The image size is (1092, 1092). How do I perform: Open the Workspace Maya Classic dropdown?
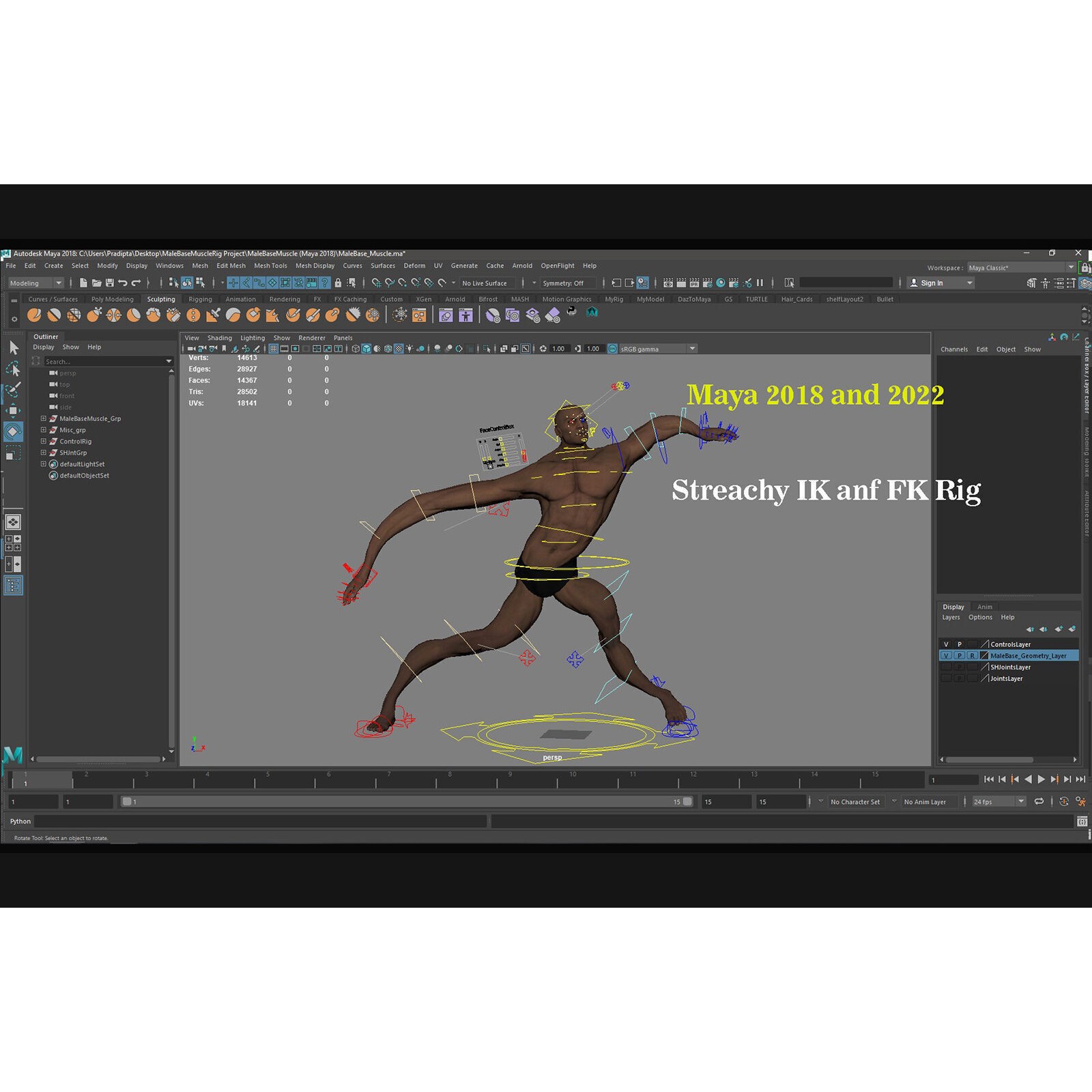coord(1021,268)
